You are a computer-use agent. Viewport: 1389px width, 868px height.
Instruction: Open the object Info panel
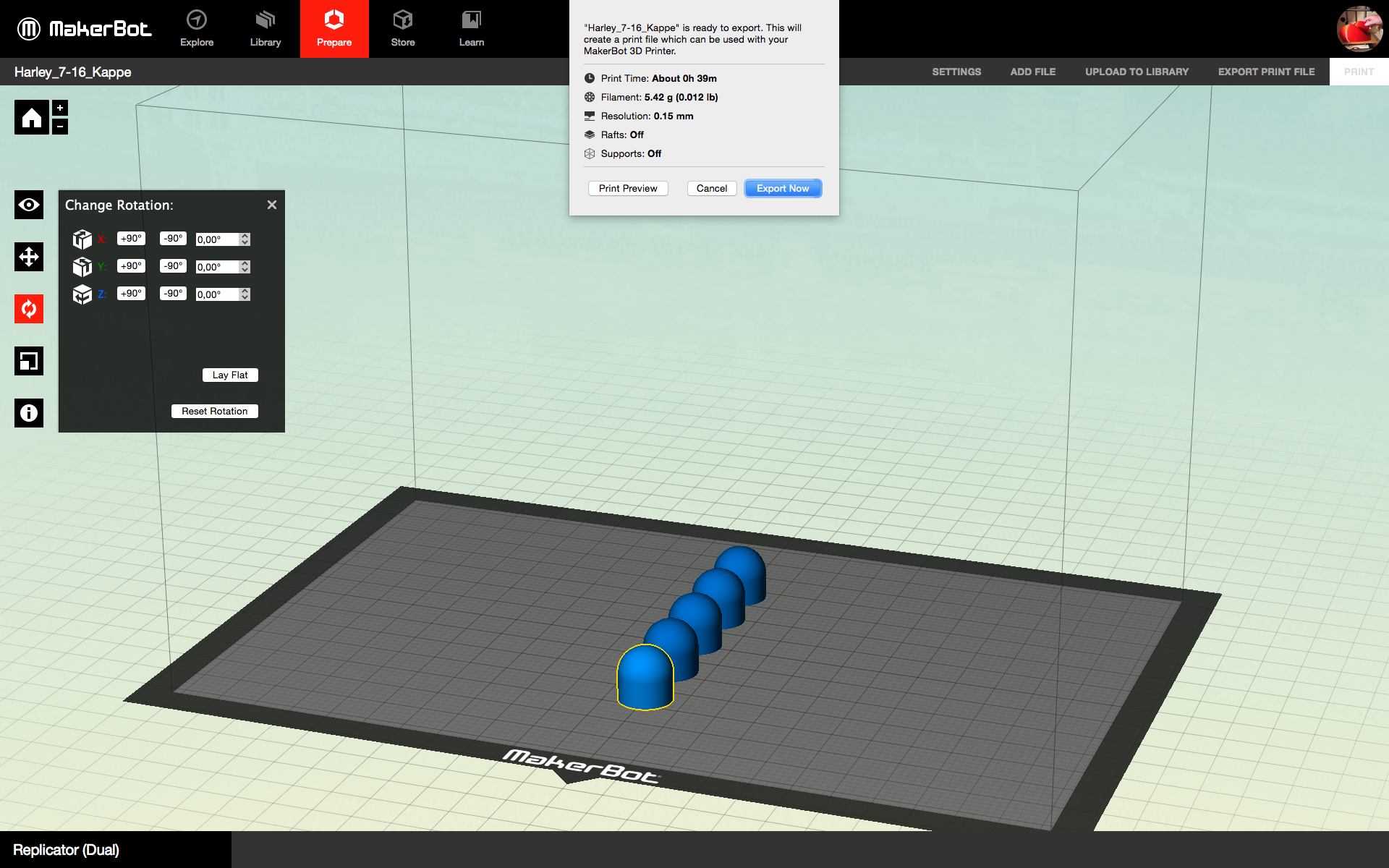pos(29,413)
